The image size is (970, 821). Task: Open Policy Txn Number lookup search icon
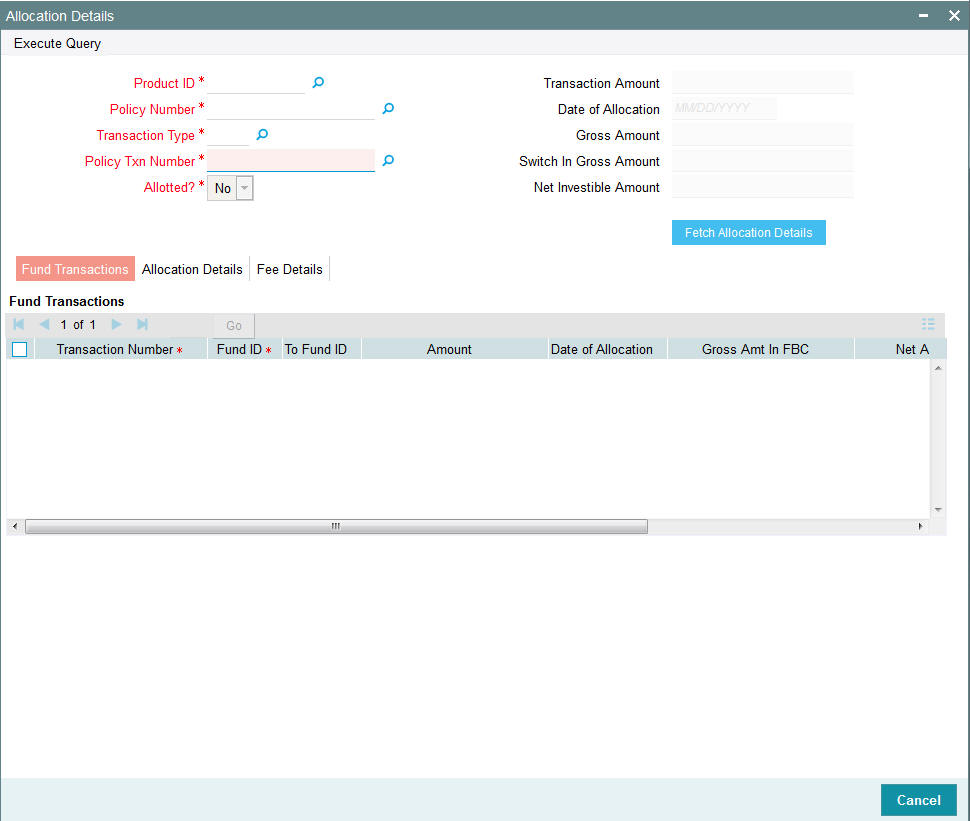(x=388, y=160)
